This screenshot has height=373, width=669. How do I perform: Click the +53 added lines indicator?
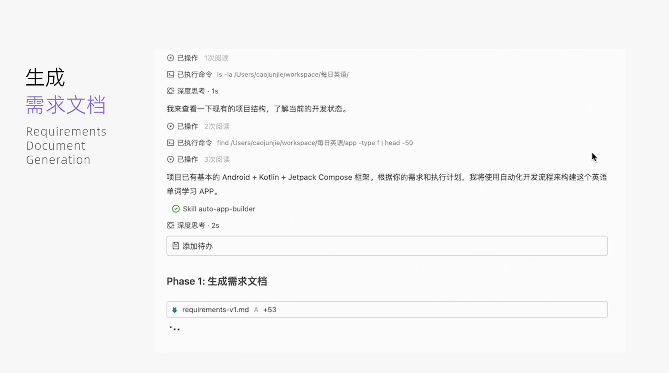click(270, 310)
